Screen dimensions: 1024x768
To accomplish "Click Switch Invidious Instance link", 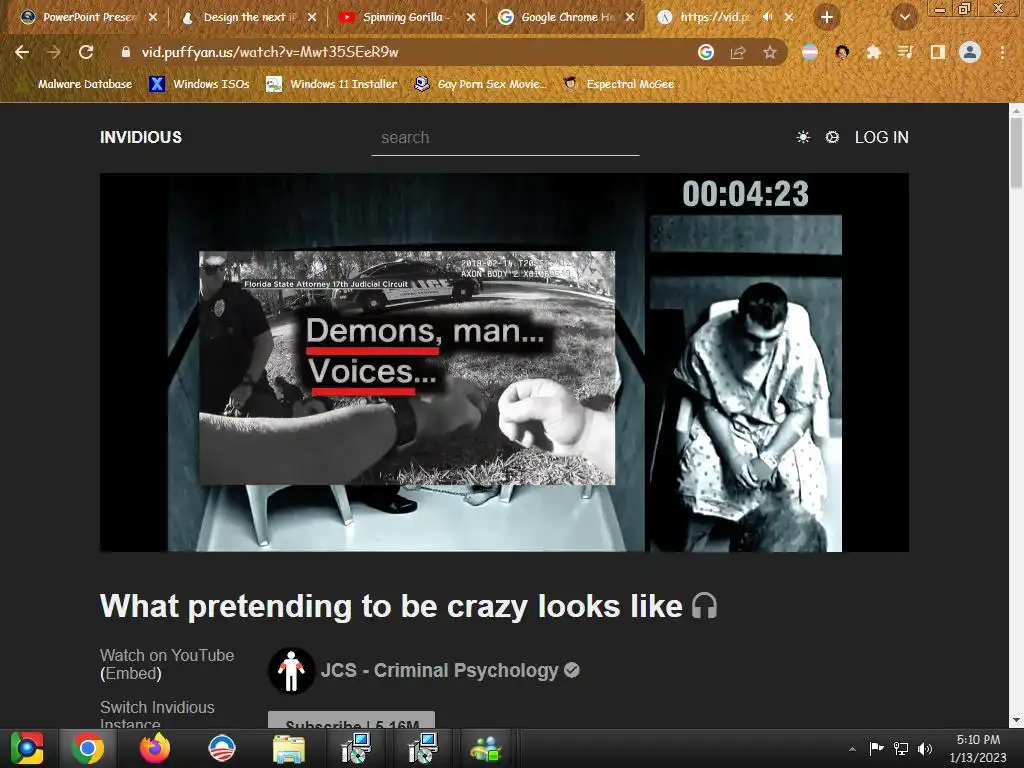I will 157,716.
